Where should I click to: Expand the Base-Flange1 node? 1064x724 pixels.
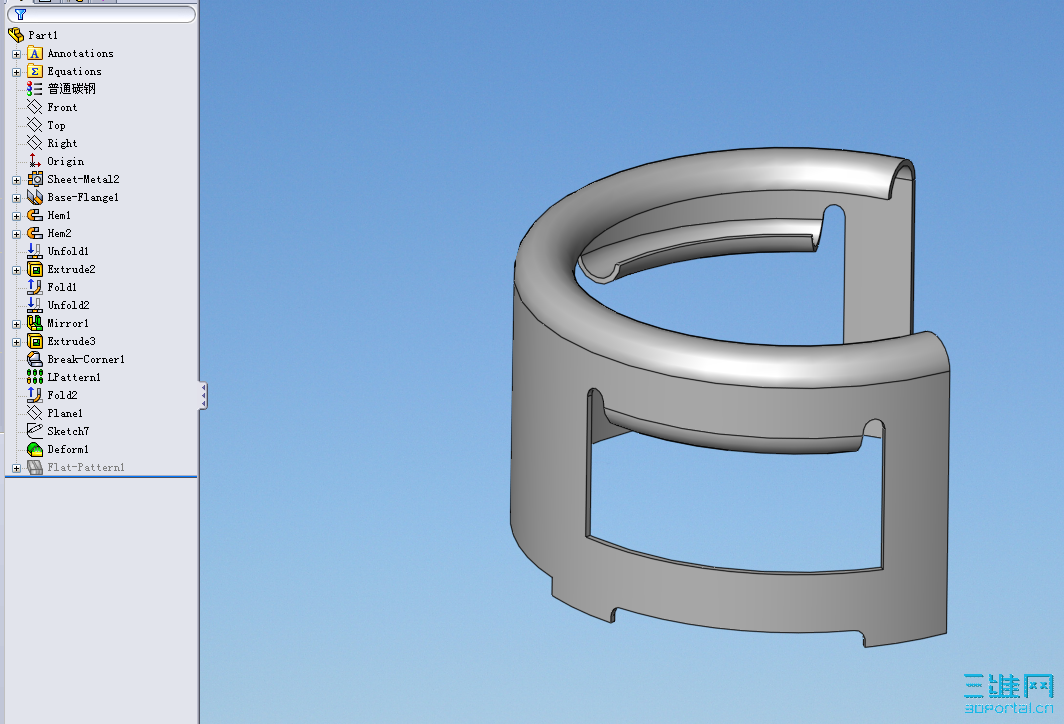pyautogui.click(x=16, y=198)
